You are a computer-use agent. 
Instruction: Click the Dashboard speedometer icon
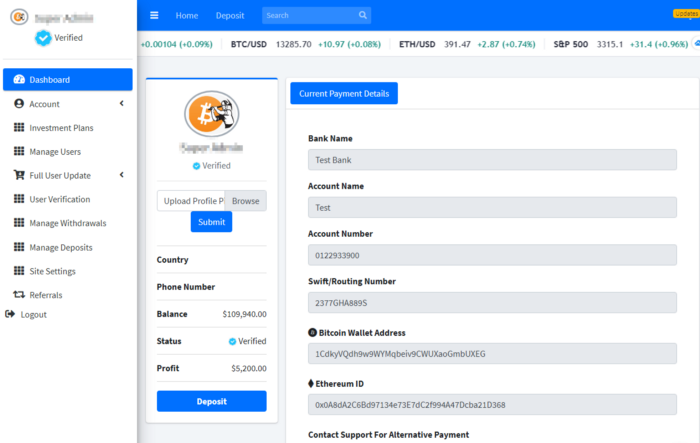(x=19, y=79)
